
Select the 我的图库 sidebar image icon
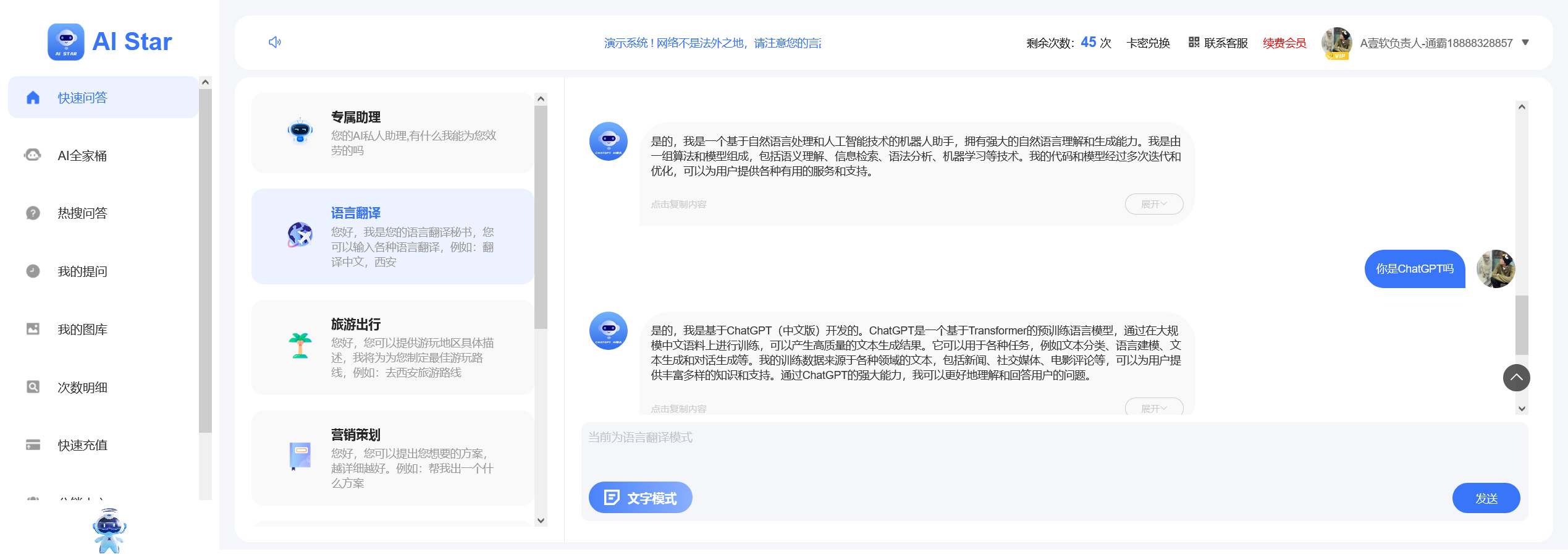(x=33, y=330)
